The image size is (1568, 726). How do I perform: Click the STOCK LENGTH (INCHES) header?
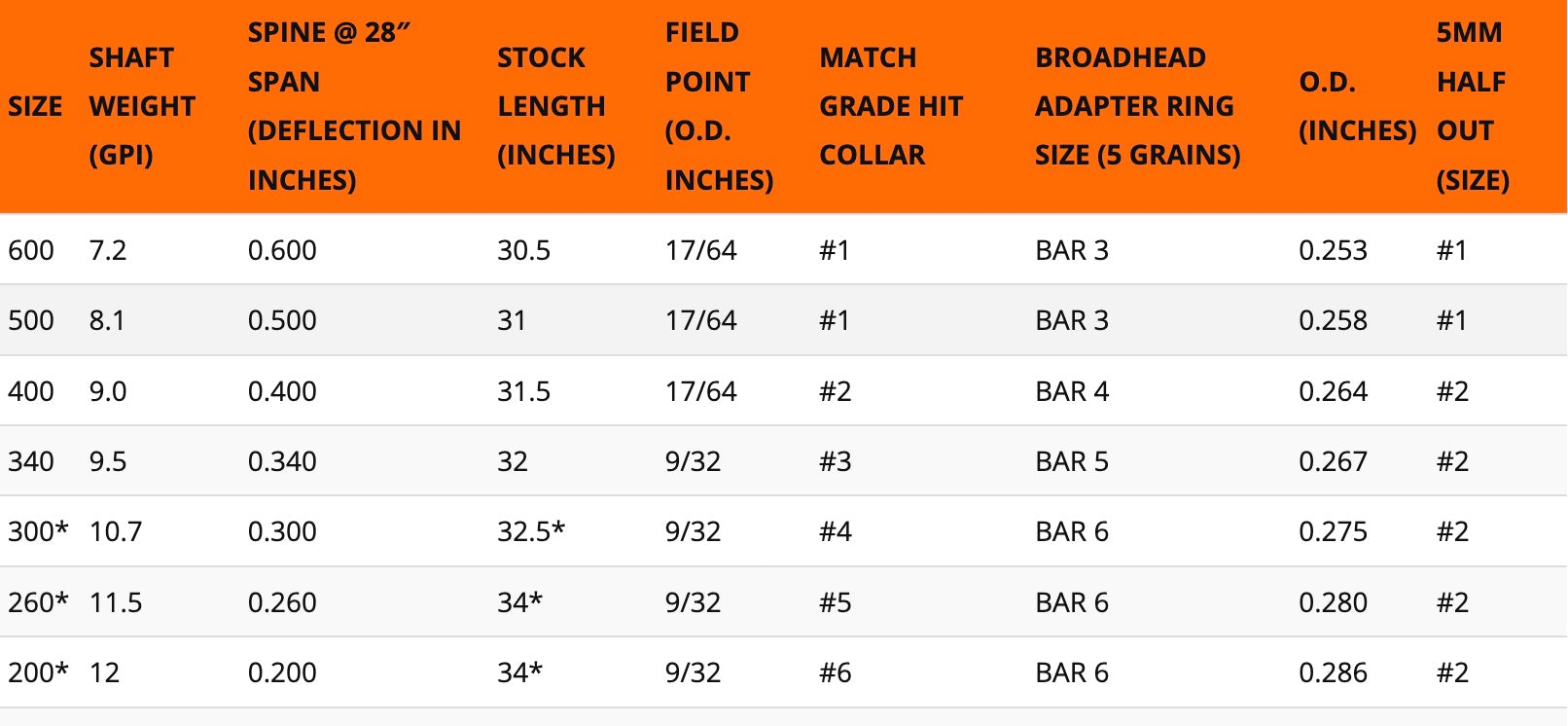click(555, 106)
